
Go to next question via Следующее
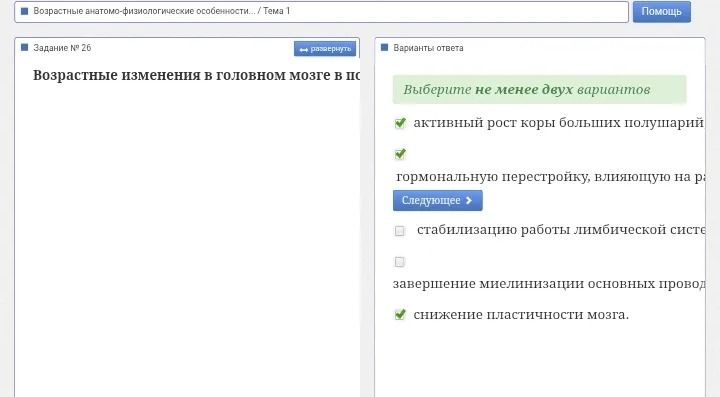438,201
